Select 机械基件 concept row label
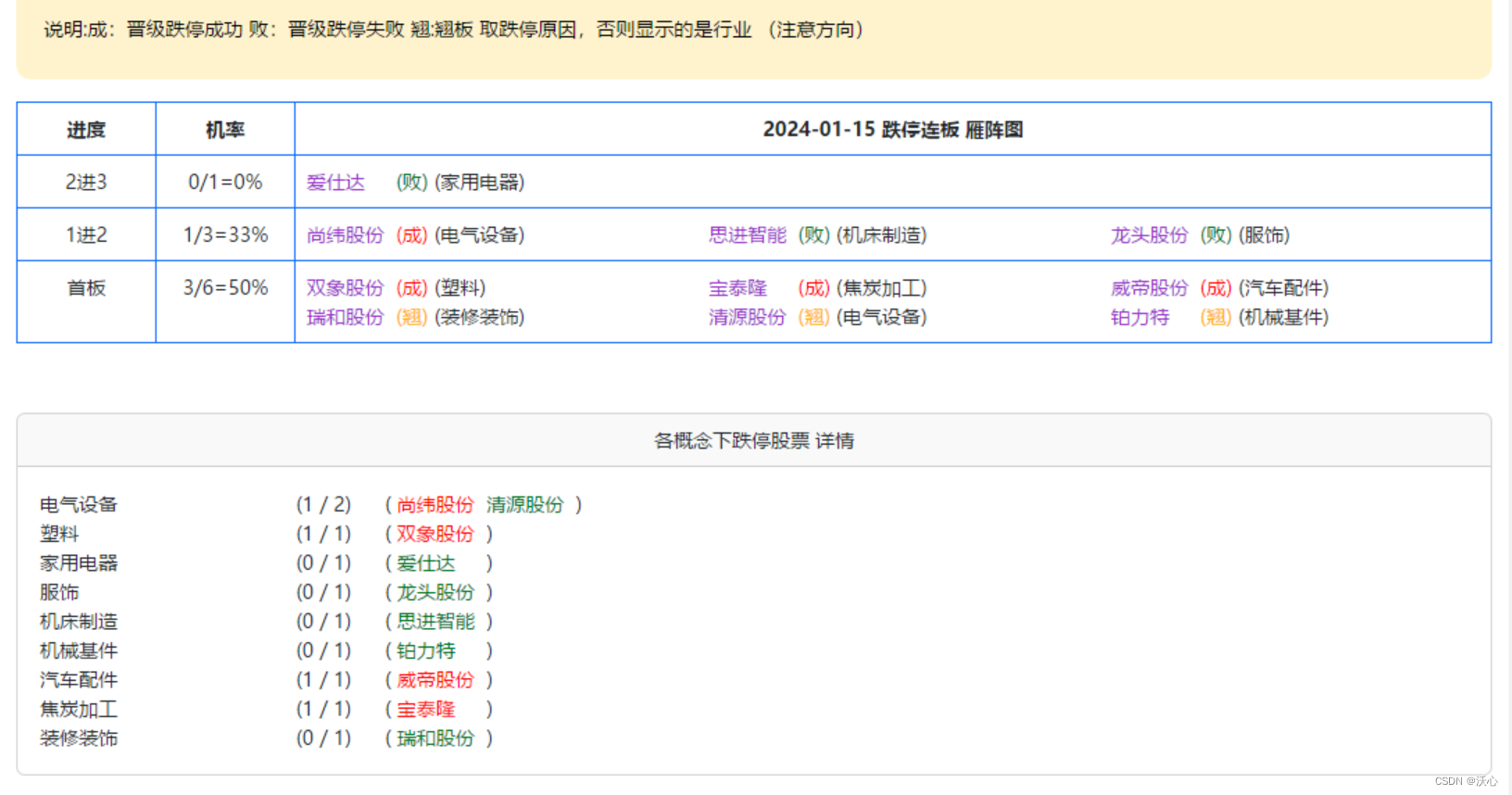 (79, 651)
